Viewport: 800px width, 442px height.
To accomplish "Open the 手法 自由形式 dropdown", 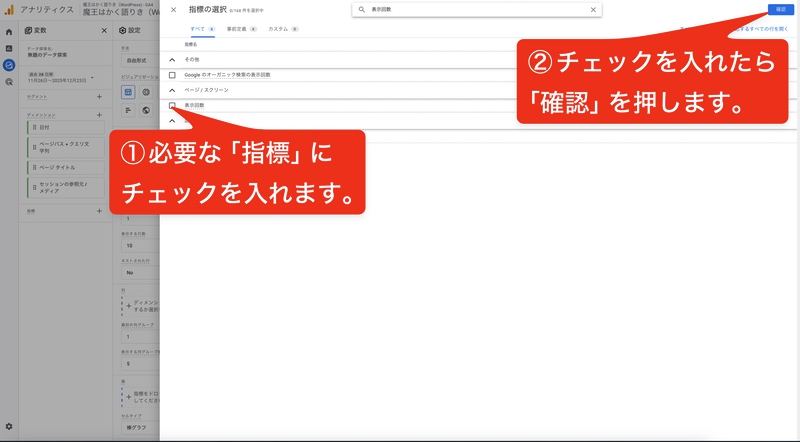I will [140, 60].
